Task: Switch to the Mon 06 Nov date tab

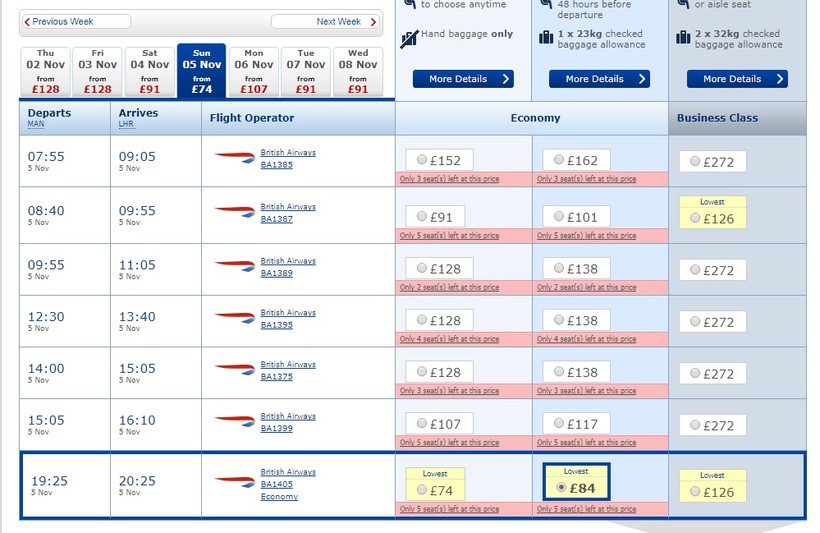Action: pyautogui.click(x=254, y=72)
